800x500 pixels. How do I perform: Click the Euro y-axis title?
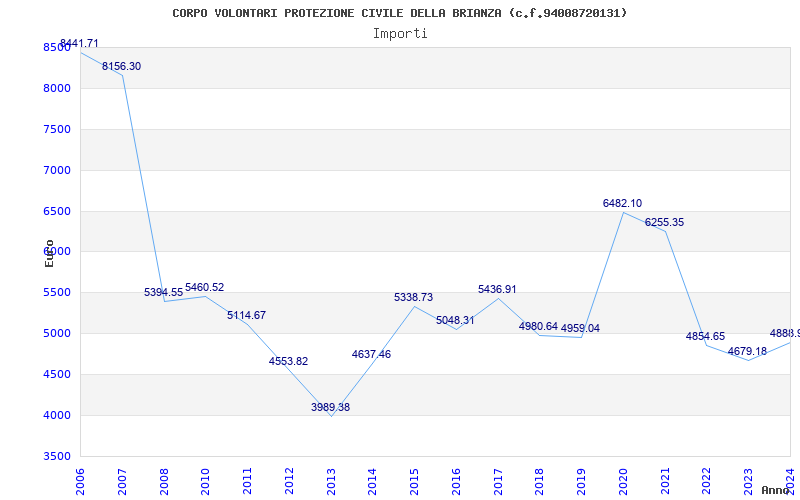coord(49,254)
